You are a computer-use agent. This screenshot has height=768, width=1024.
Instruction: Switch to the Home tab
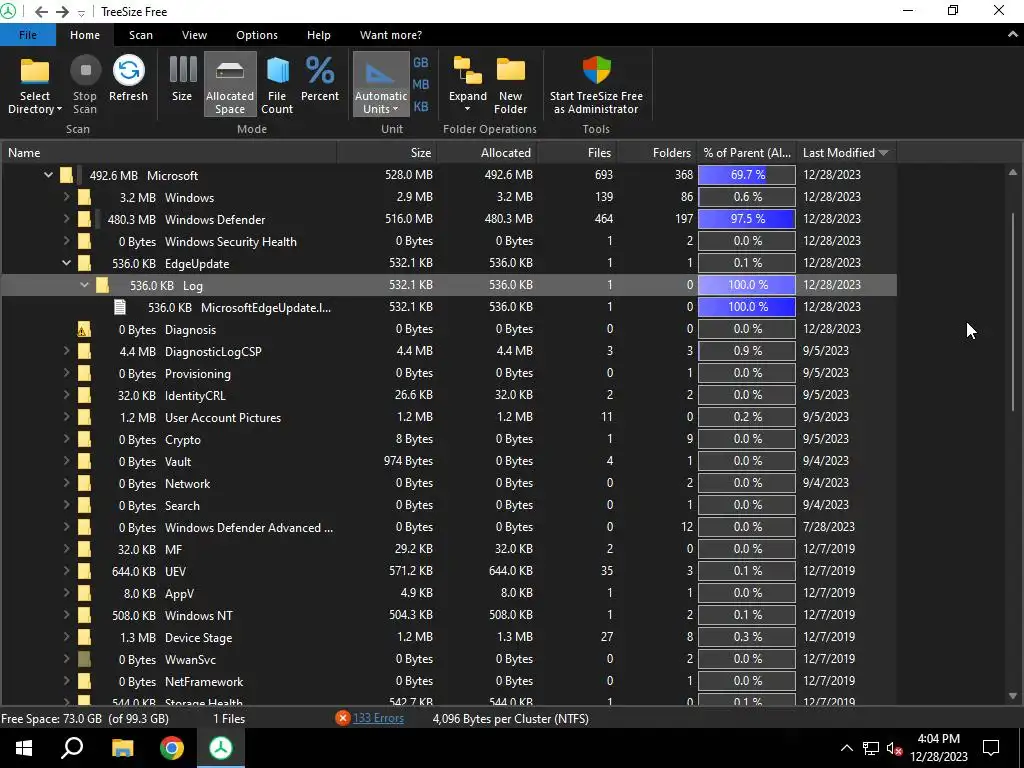(85, 35)
